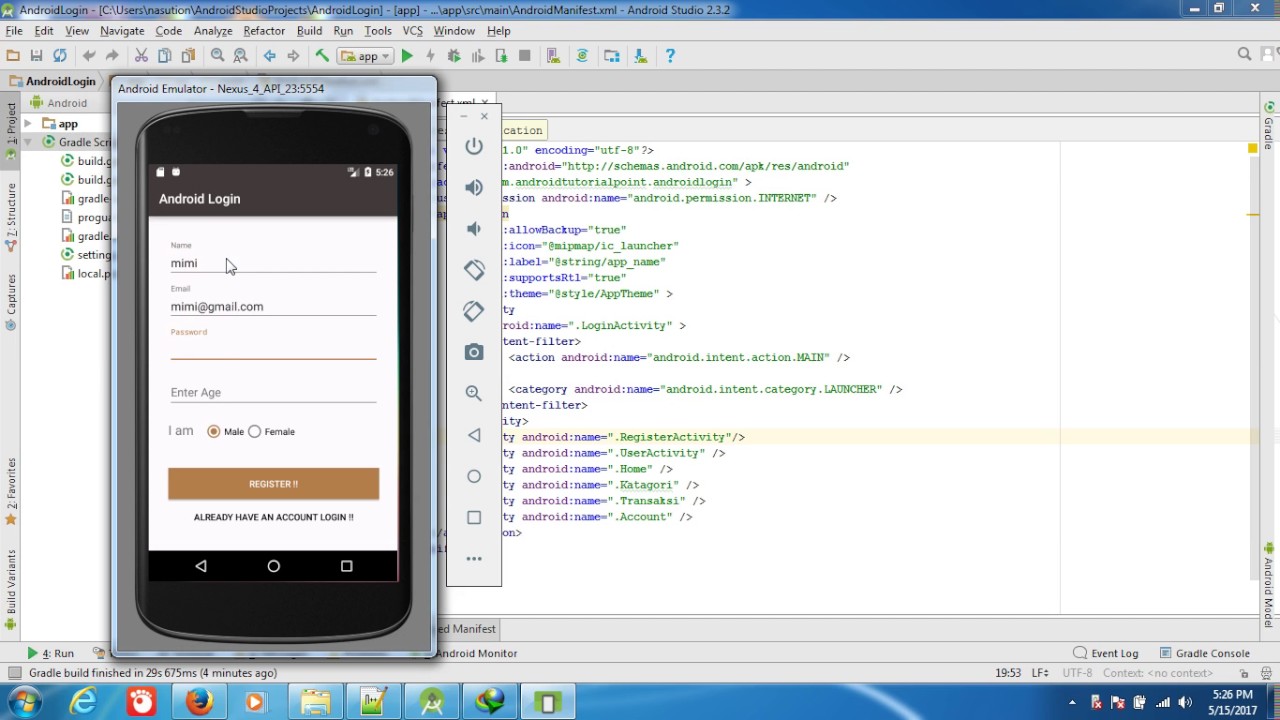Click the Find magnifier icon in the toolbar
Image resolution: width=1280 pixels, height=720 pixels.
(217, 56)
